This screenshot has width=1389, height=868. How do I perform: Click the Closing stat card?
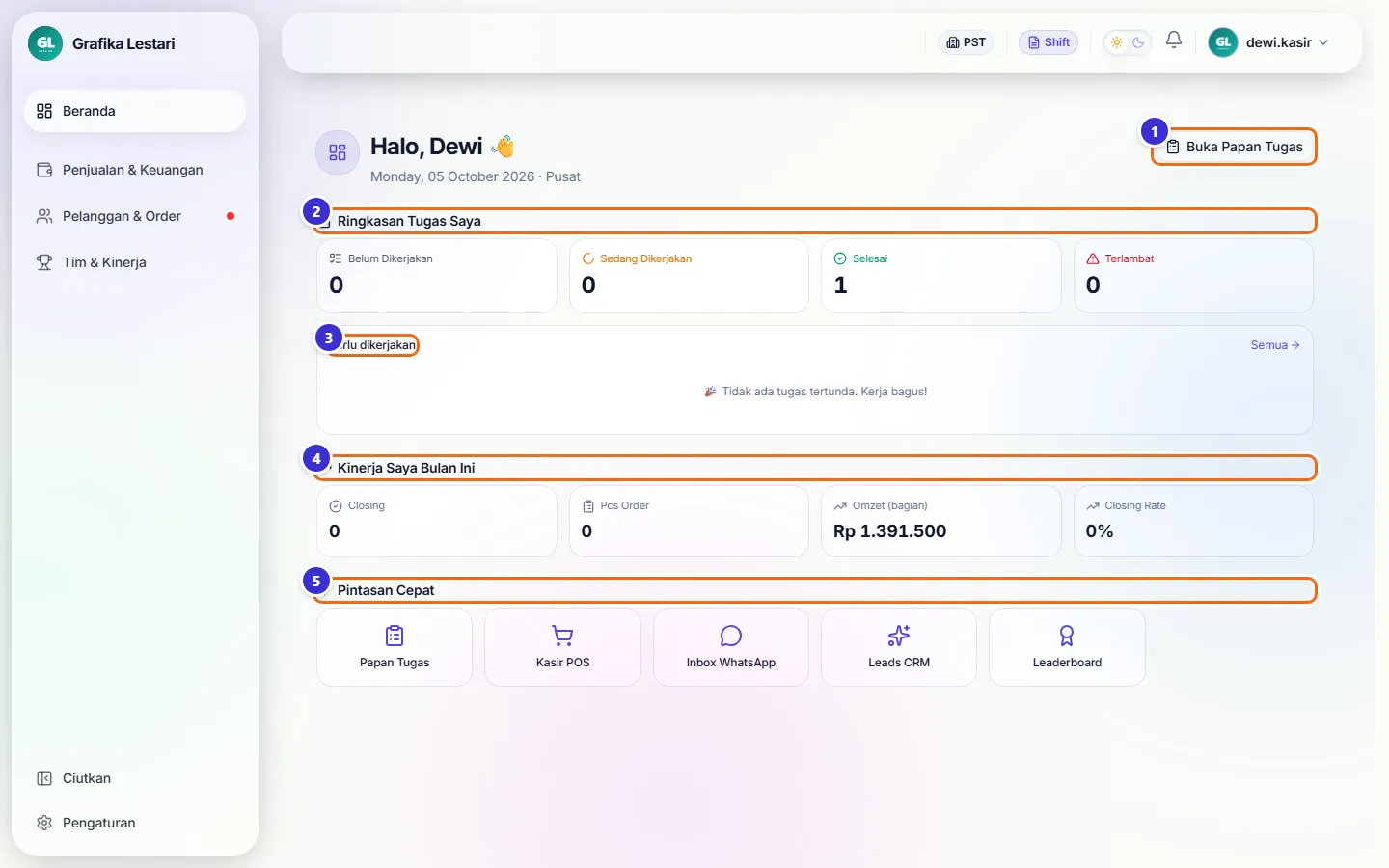point(437,521)
